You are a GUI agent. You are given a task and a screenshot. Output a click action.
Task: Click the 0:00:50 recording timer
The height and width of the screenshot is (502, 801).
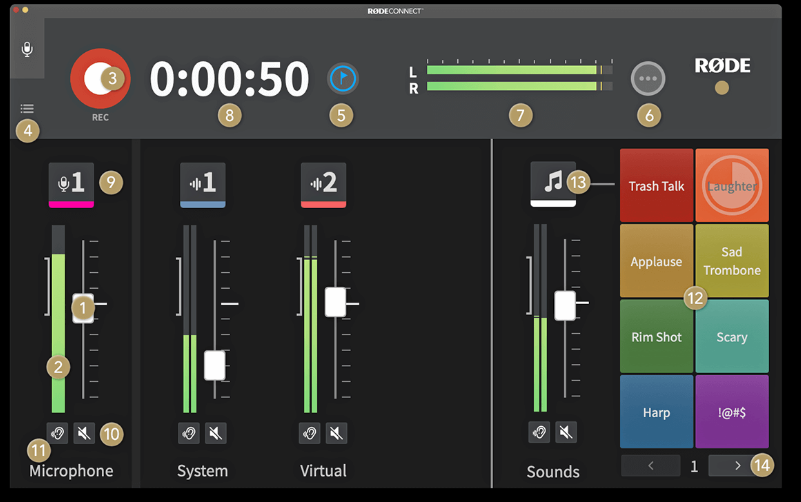(229, 79)
